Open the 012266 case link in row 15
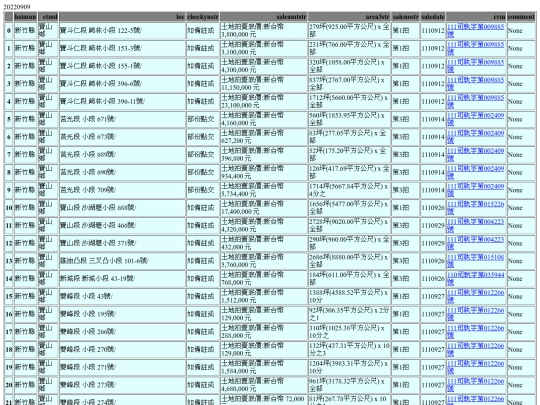The height and width of the screenshot is (405, 540). click(475, 296)
